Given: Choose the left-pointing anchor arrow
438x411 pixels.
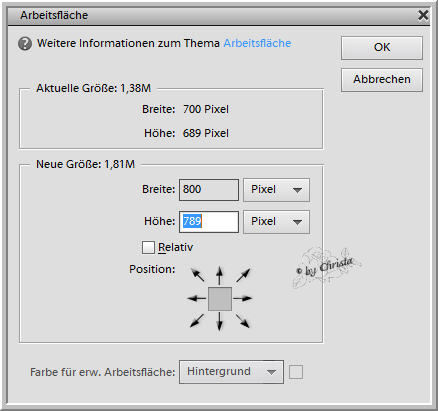Looking at the screenshot, I should point(197,298).
